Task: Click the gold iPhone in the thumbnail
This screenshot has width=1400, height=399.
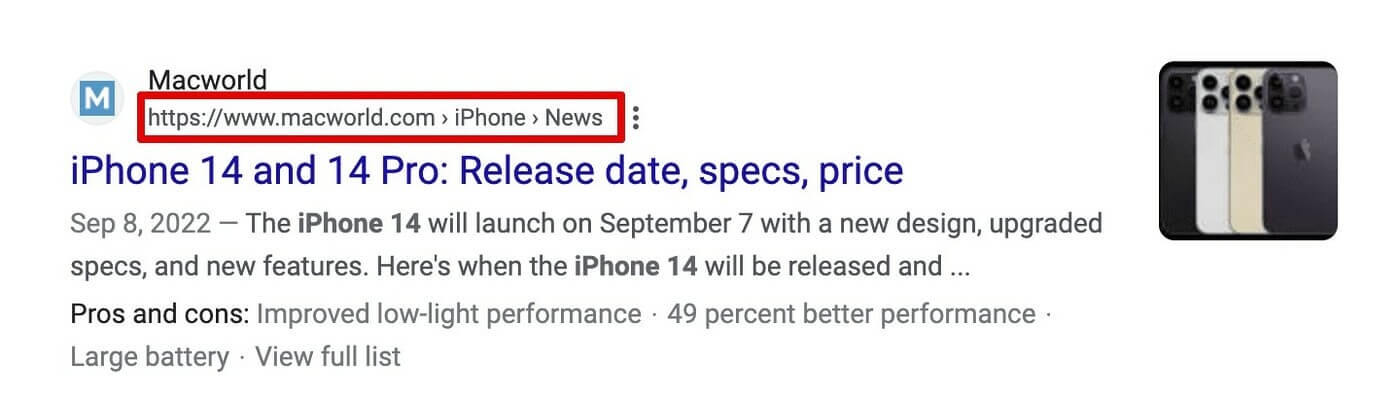Action: coord(1247,151)
